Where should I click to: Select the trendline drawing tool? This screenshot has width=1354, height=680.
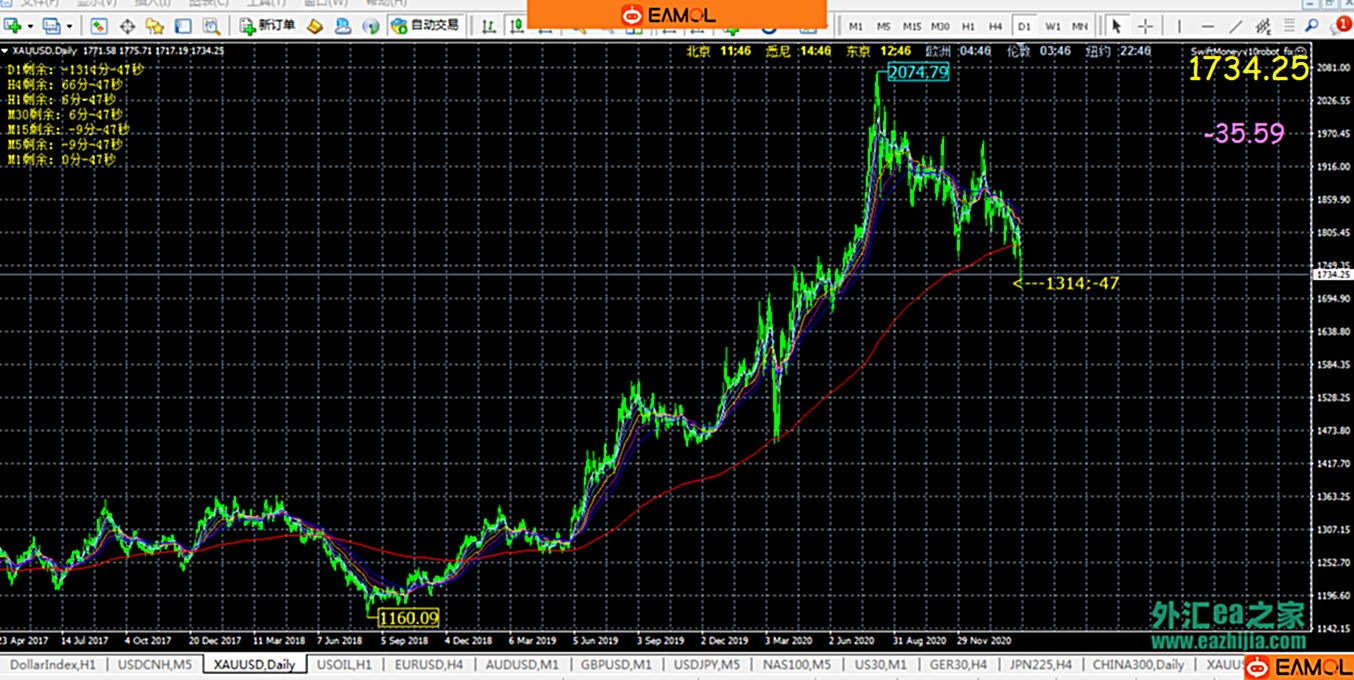click(1237, 26)
